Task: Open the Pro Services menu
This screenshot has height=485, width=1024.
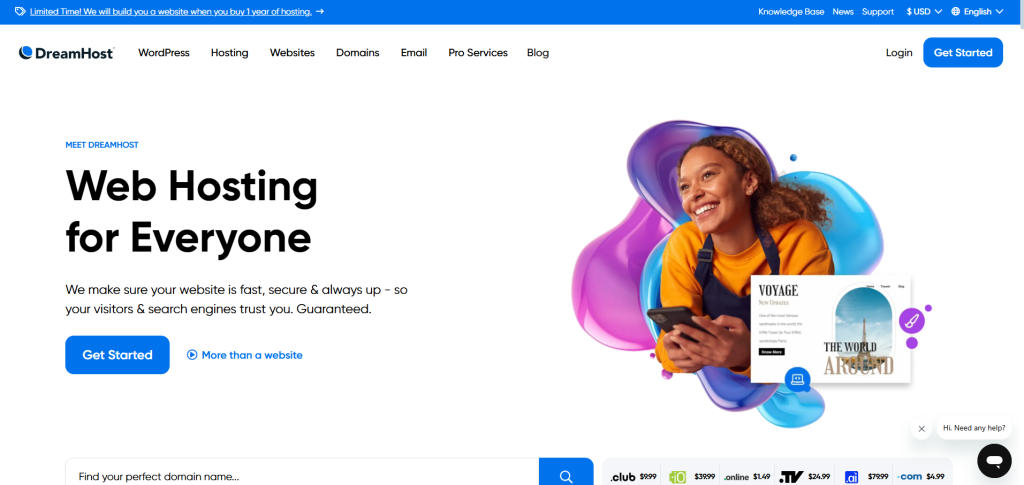Action: 478,53
